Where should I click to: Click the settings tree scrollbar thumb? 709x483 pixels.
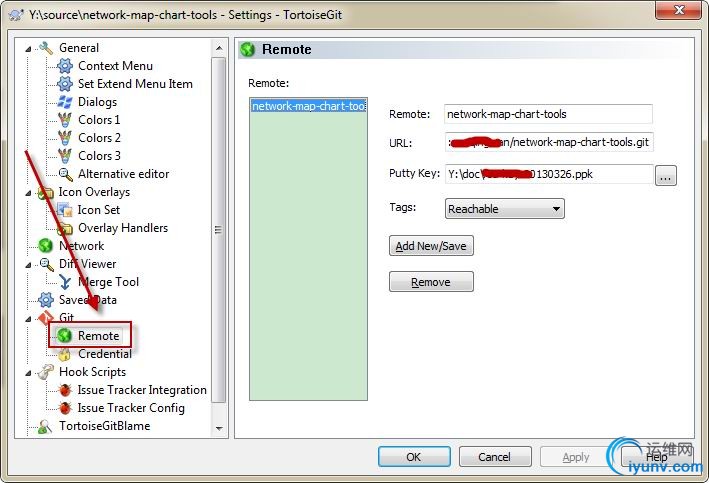coord(219,230)
